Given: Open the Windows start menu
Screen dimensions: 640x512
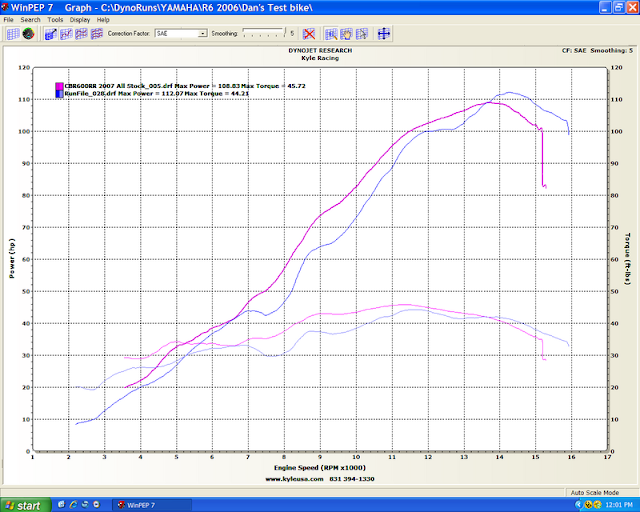Looking at the screenshot, I should [x=25, y=505].
